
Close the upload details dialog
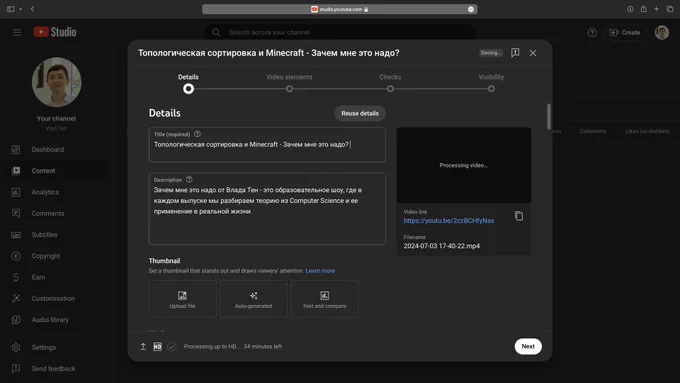[x=533, y=53]
